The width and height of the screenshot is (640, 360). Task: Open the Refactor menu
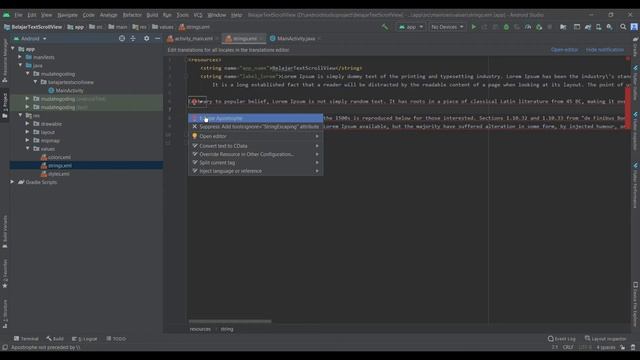(x=132, y=15)
